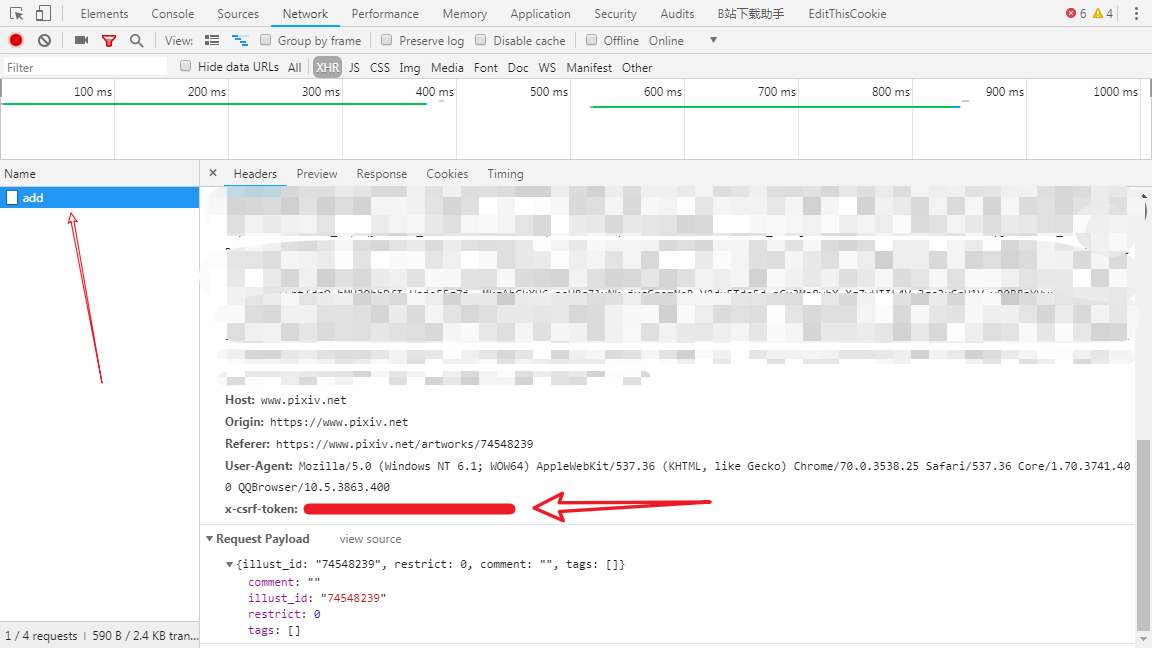Screen dimensions: 1152x648
Task: Filter requests by CSS
Action: coord(380,67)
